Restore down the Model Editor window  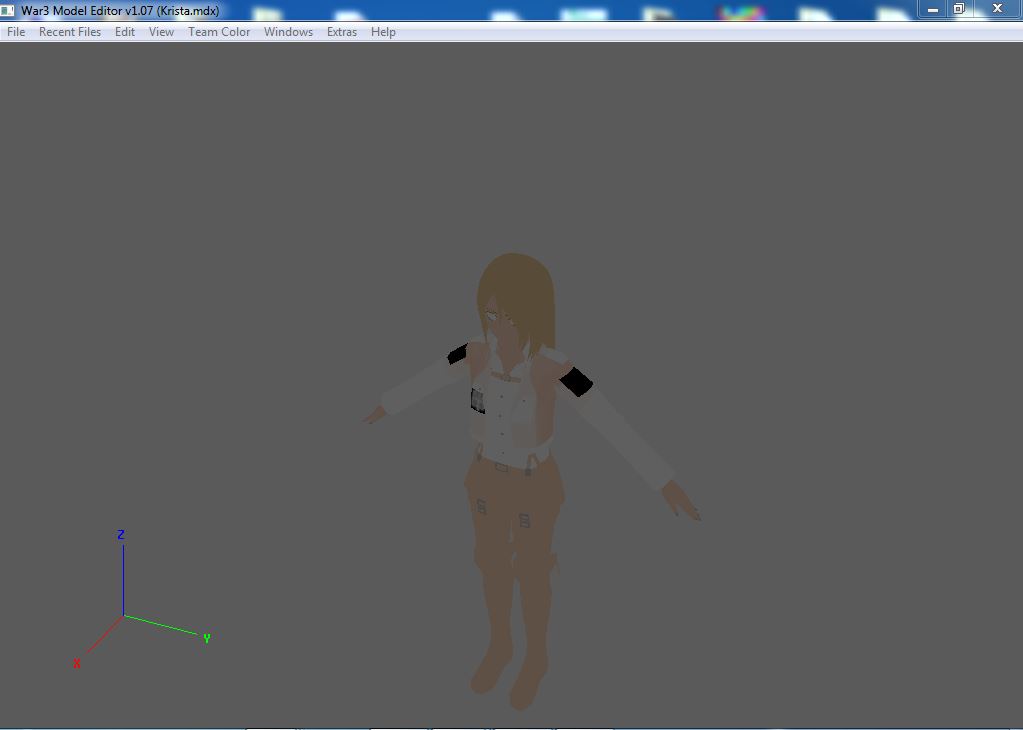tap(959, 9)
